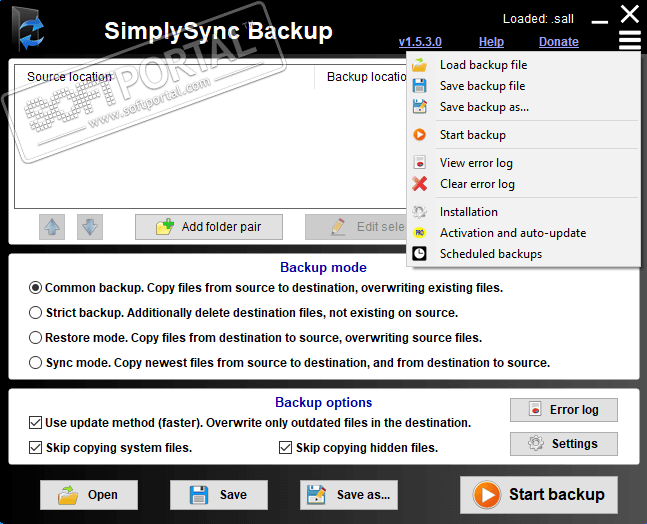Select Sync mode radio button
The width and height of the screenshot is (647, 524).
(35, 363)
